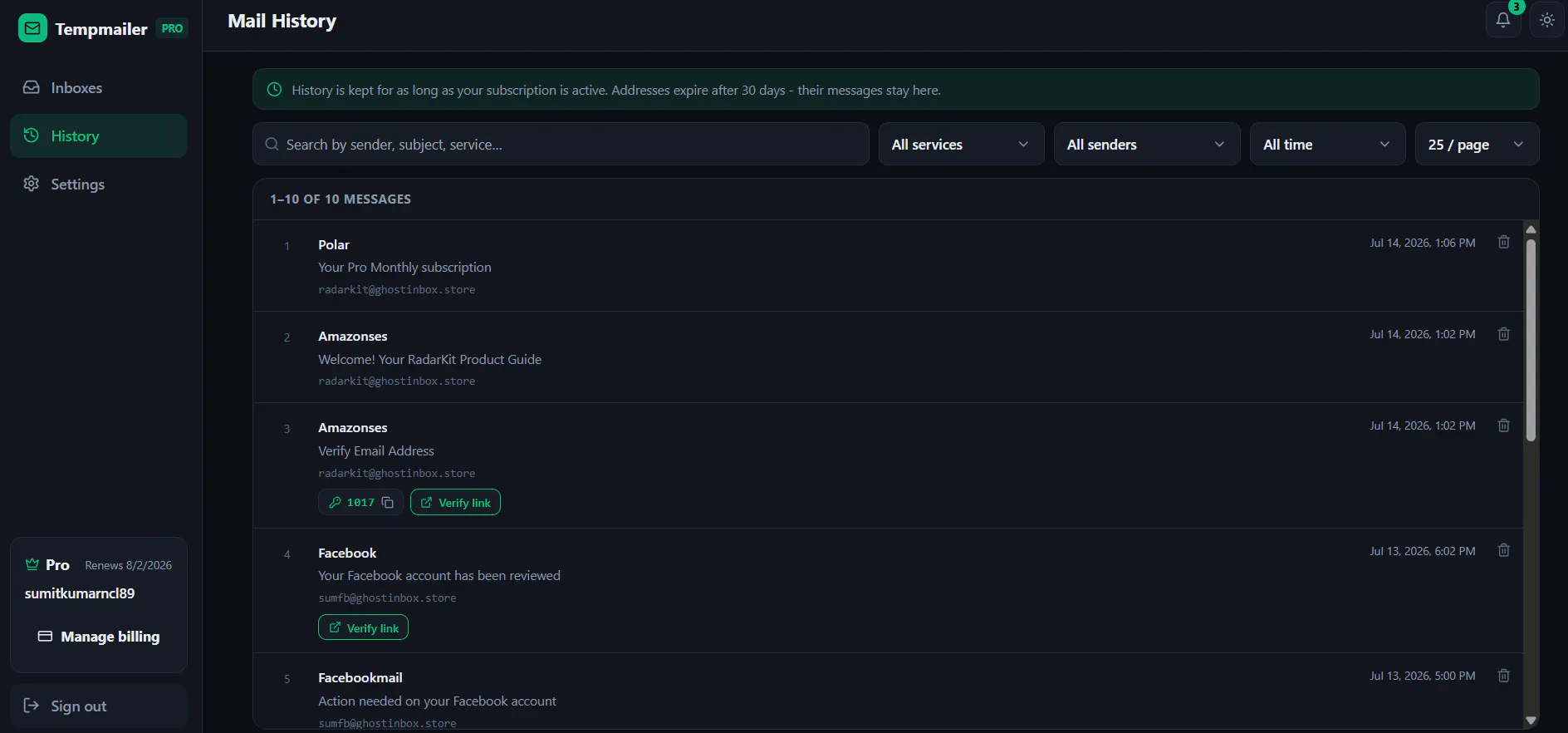Click the Mail History page title
Screen dimensions: 1568x733
282,22
